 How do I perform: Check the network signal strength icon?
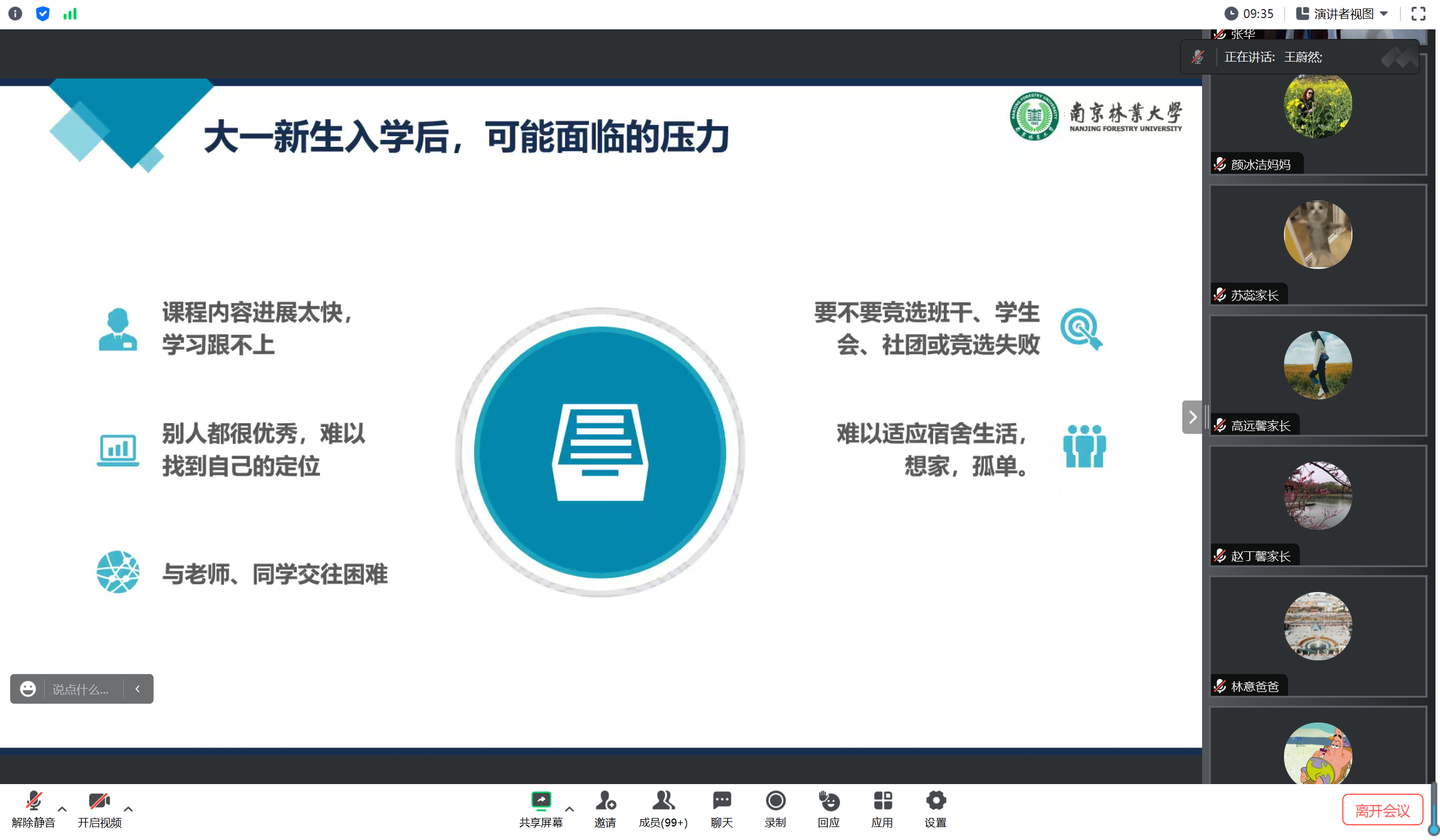coord(70,14)
